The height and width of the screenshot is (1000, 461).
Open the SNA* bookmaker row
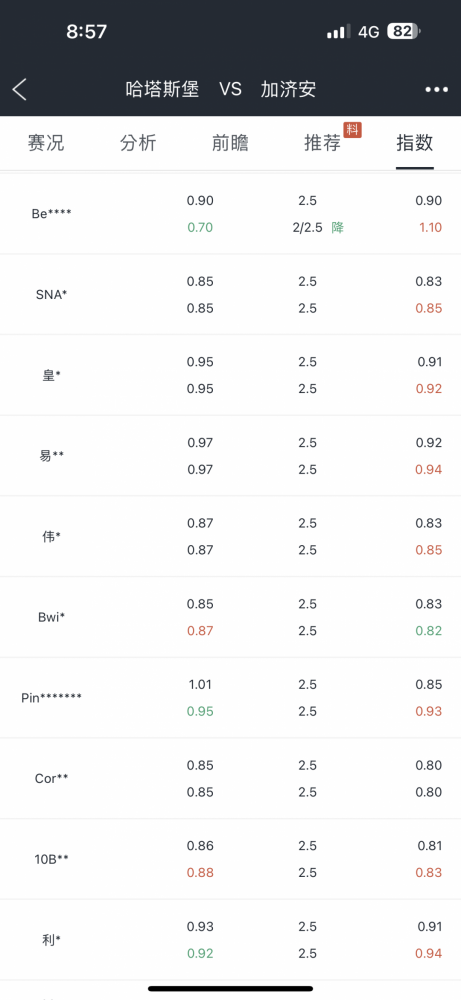click(230, 295)
